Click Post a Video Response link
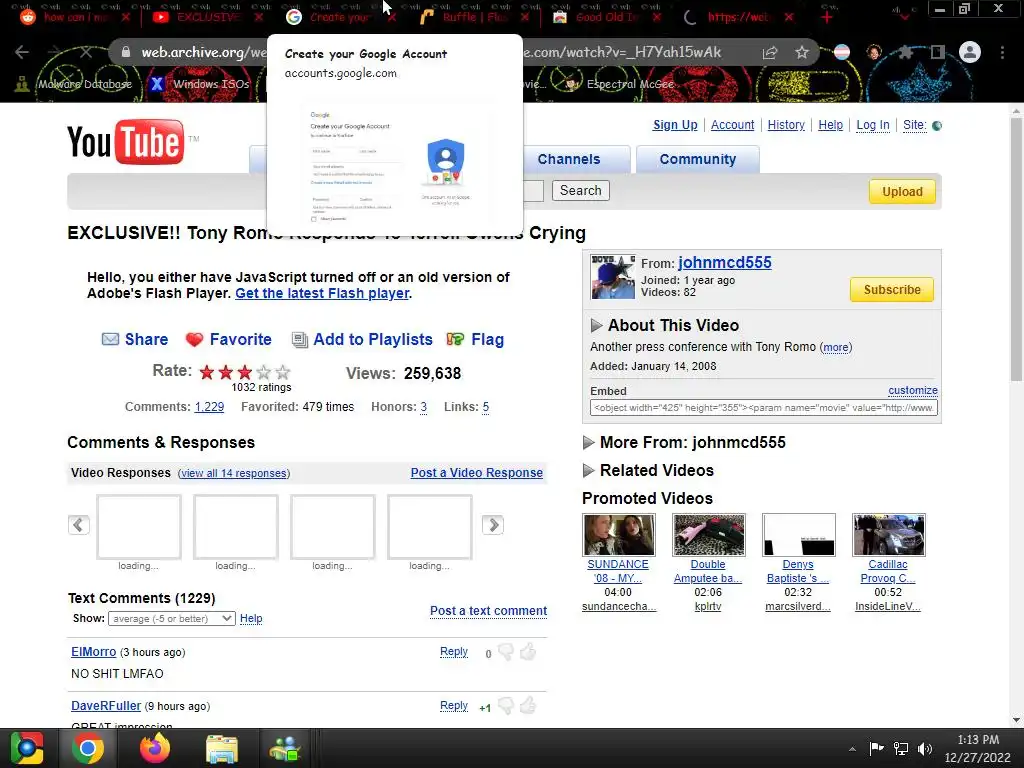1024x768 pixels. point(477,473)
